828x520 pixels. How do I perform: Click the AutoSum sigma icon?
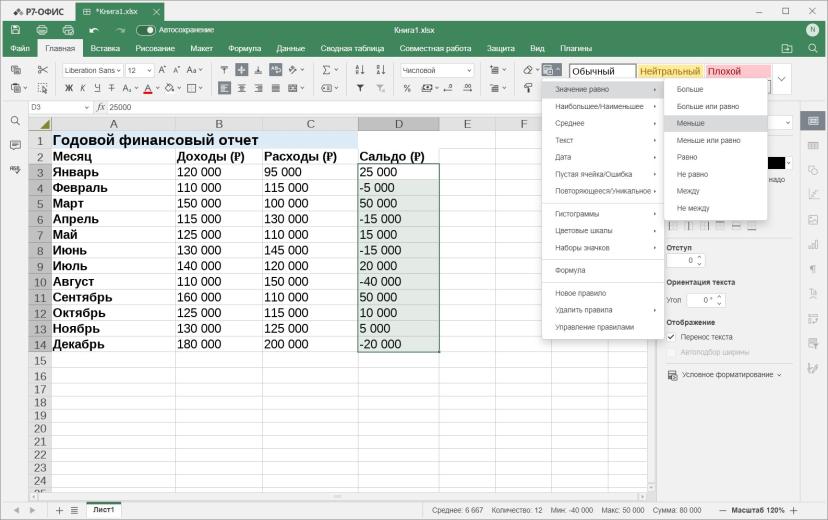coord(326,70)
